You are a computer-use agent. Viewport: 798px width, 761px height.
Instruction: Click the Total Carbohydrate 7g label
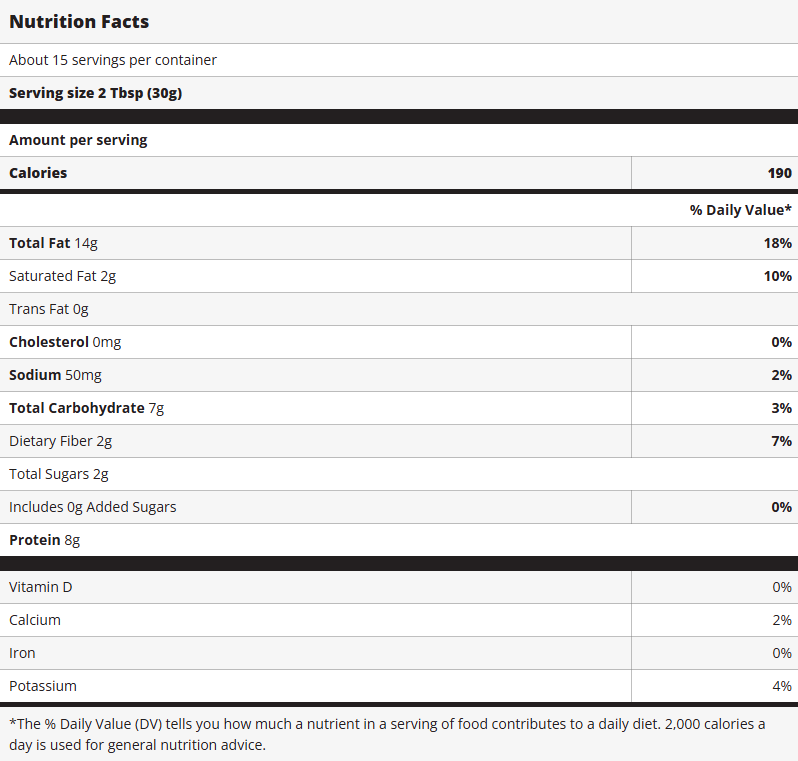click(x=85, y=408)
